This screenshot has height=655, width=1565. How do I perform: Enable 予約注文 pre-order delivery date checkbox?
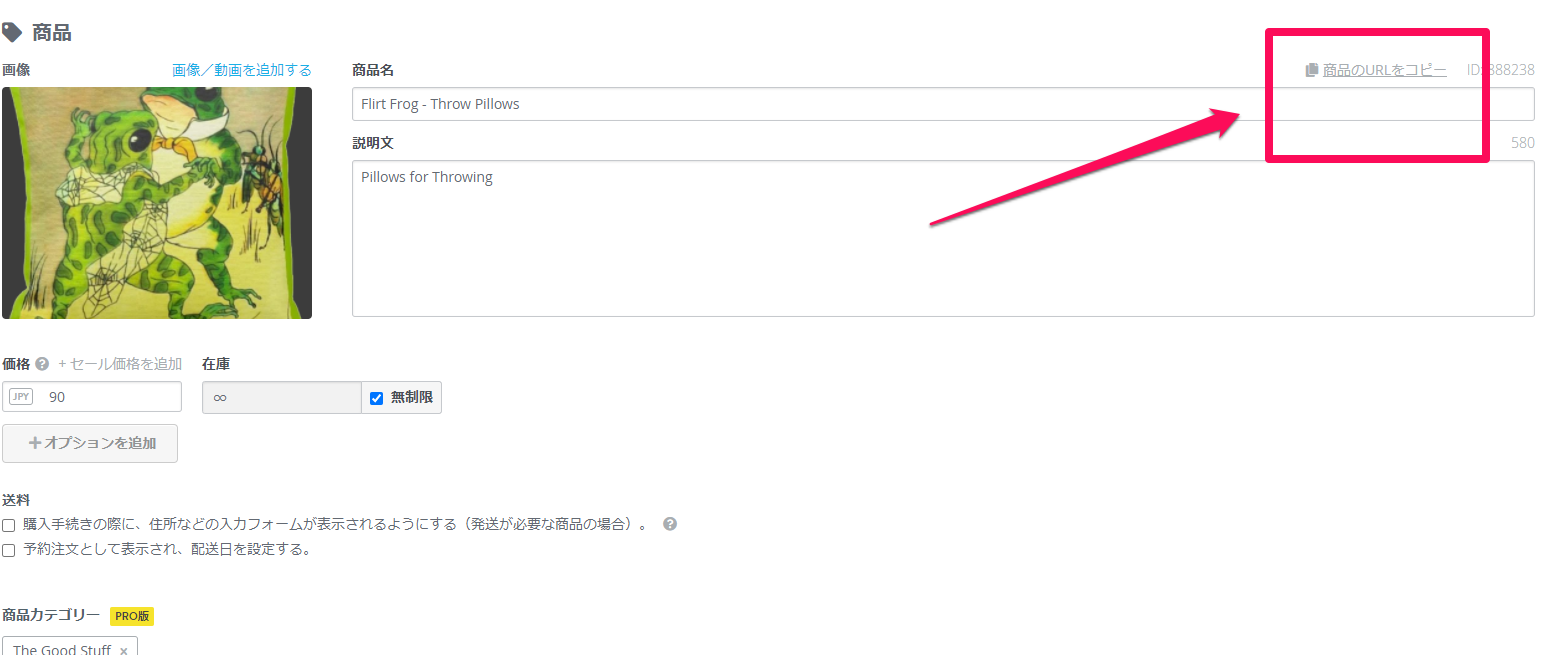coord(8,550)
